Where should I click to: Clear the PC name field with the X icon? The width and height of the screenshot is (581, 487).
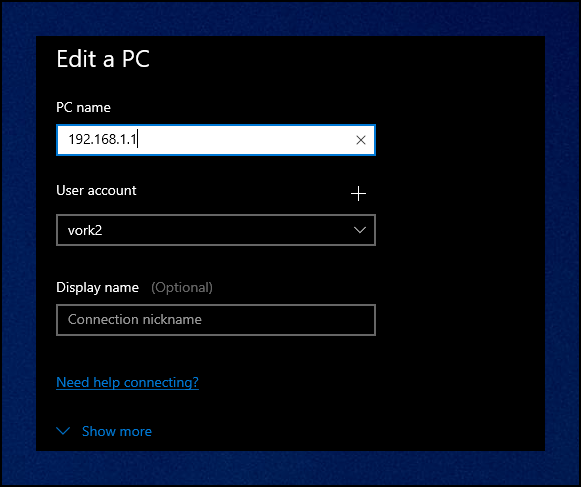[361, 140]
